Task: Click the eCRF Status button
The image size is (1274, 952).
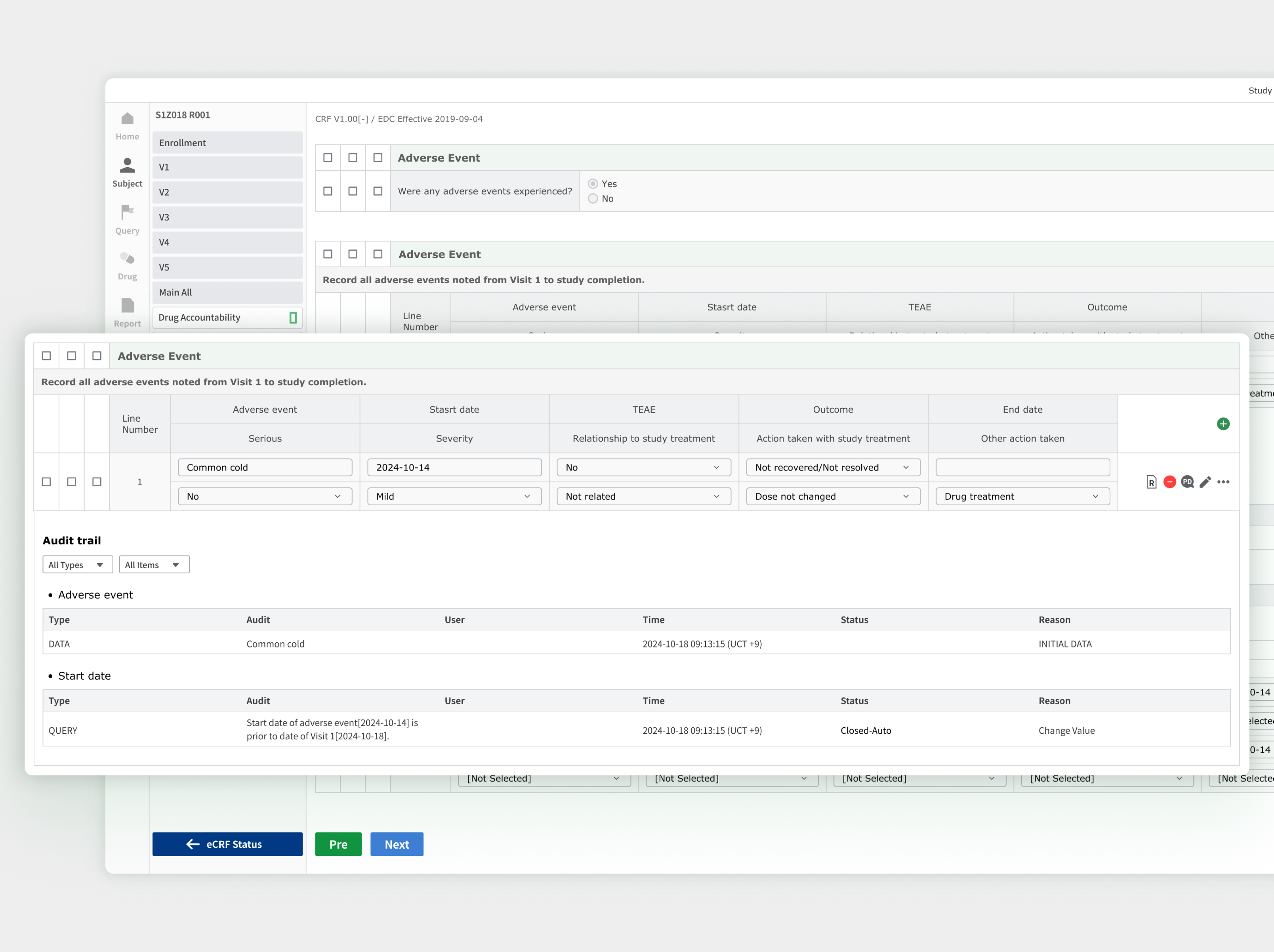Action: coord(227,844)
